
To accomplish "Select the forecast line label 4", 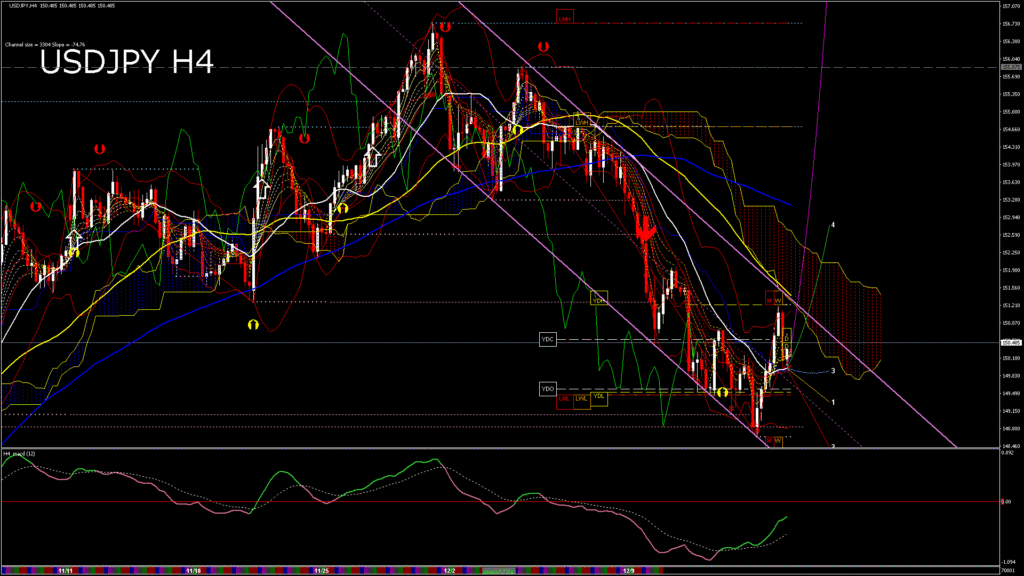I will pos(833,225).
